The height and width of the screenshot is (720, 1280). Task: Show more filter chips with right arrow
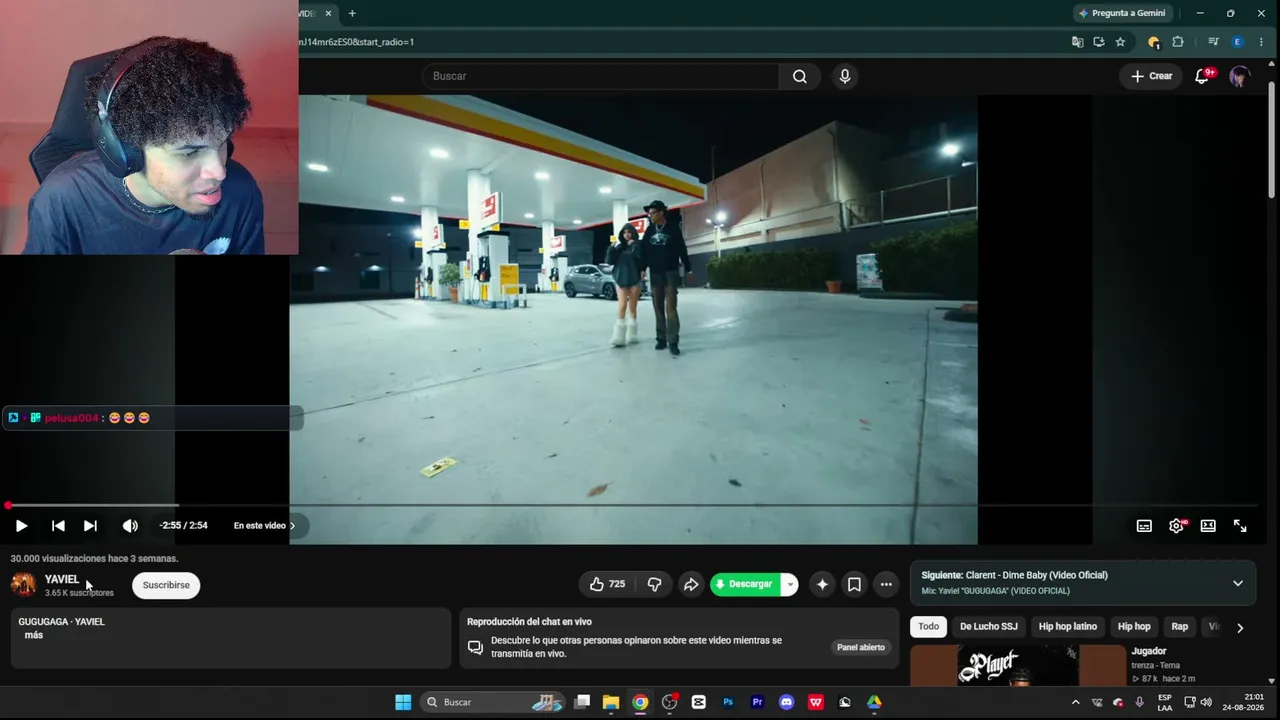click(1240, 627)
